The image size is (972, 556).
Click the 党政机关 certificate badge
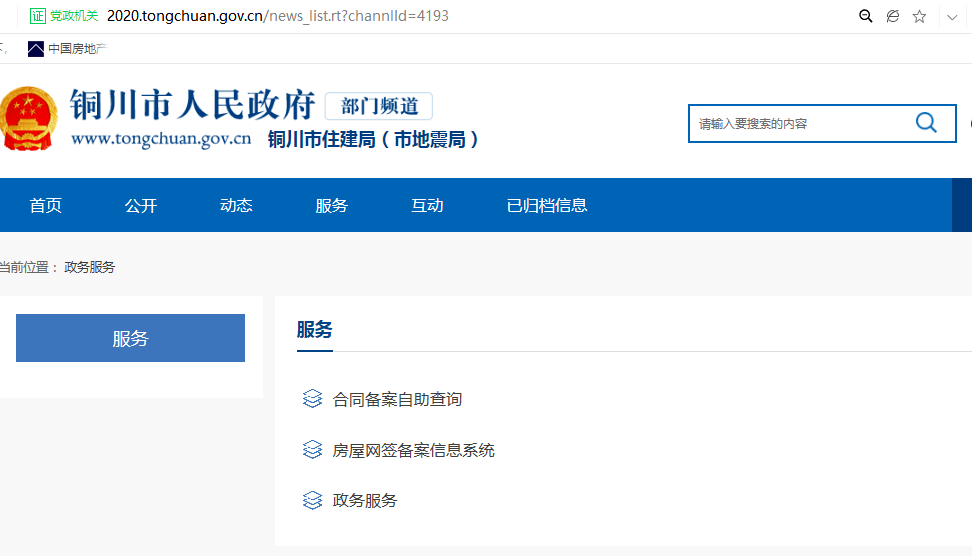pyautogui.click(x=64, y=16)
